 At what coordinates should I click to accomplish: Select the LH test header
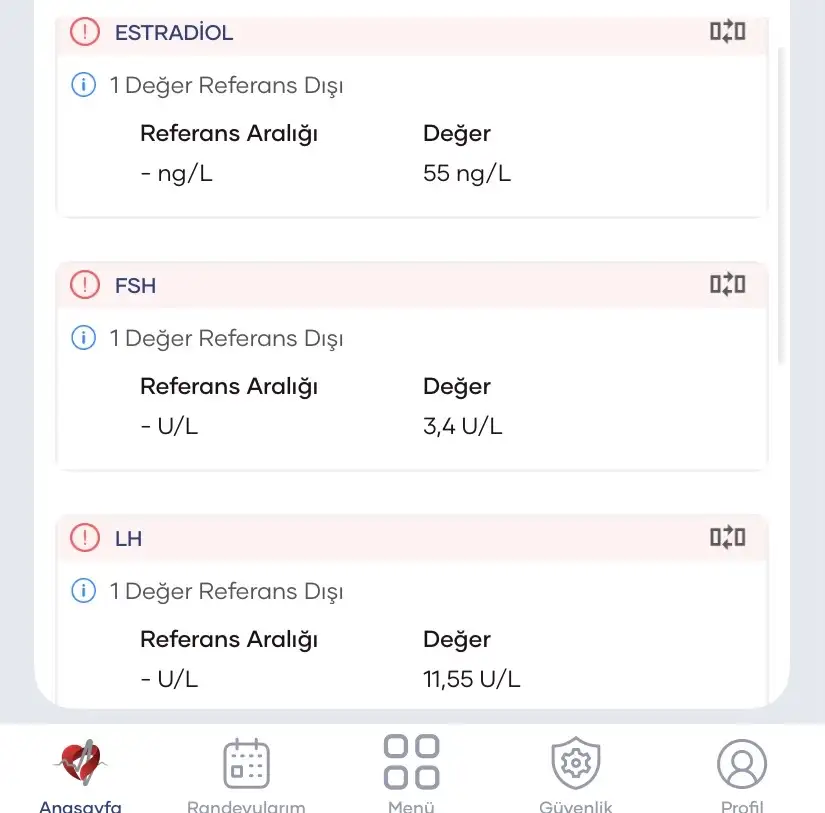pos(129,538)
